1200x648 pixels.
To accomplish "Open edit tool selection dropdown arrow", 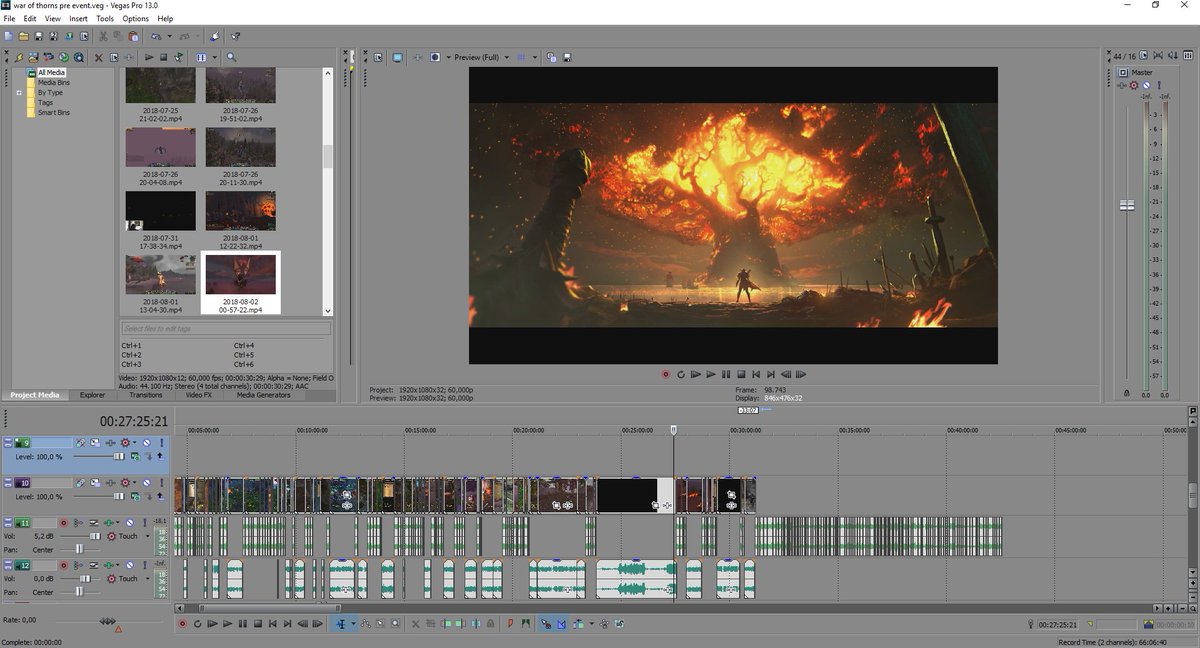I will (x=354, y=624).
